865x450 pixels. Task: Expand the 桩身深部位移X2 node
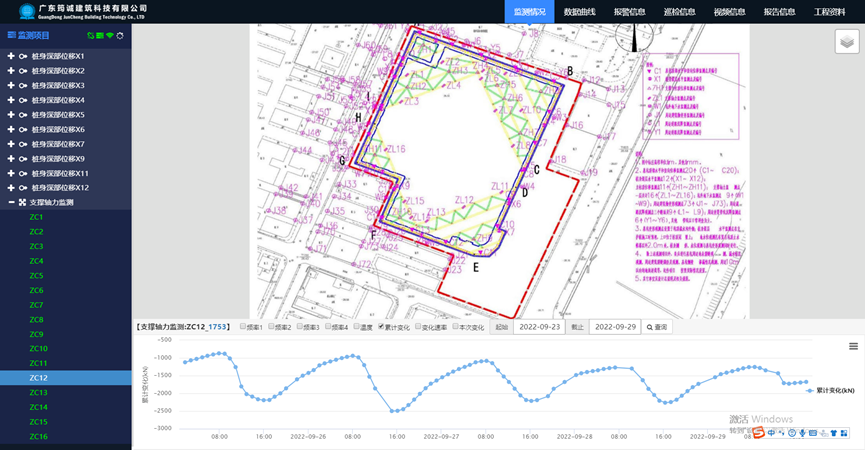click(x=10, y=71)
